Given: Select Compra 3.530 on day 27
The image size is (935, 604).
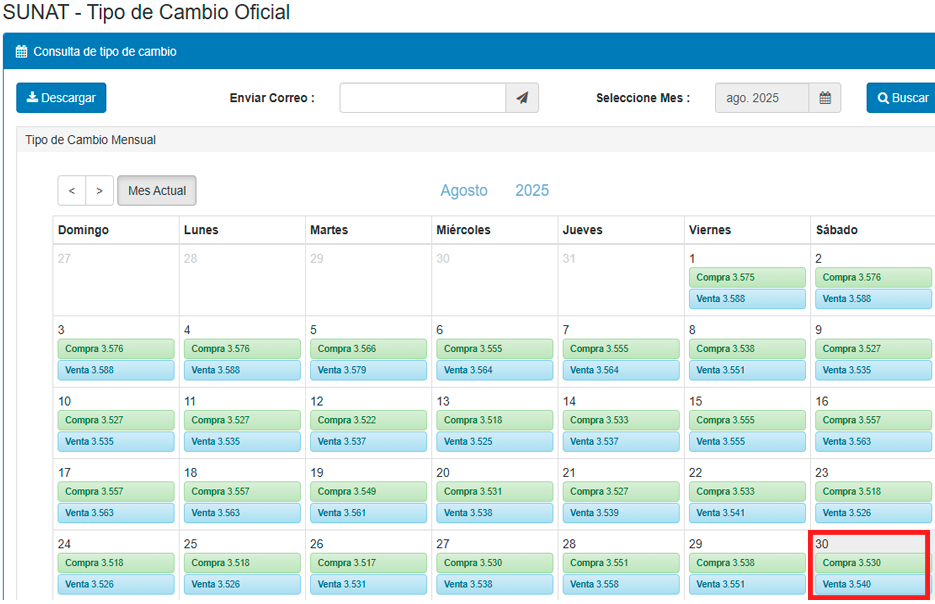Looking at the screenshot, I should [495, 563].
